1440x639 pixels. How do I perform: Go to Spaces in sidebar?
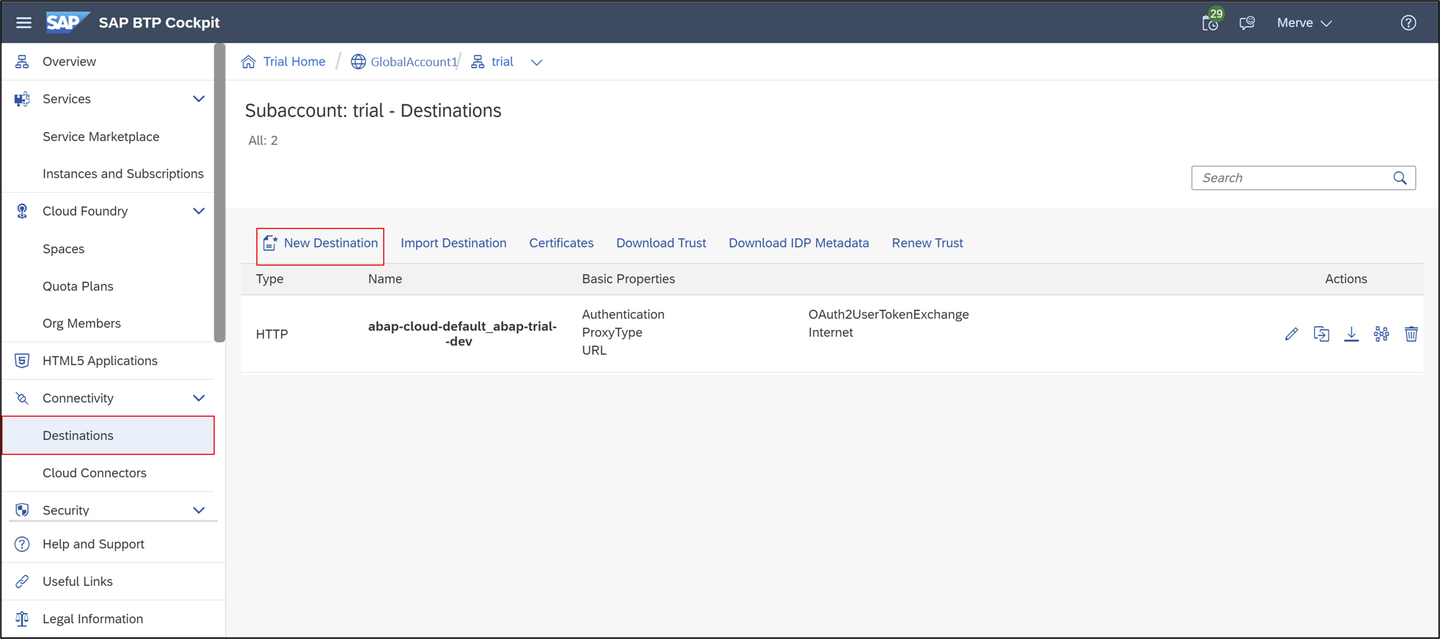[64, 249]
